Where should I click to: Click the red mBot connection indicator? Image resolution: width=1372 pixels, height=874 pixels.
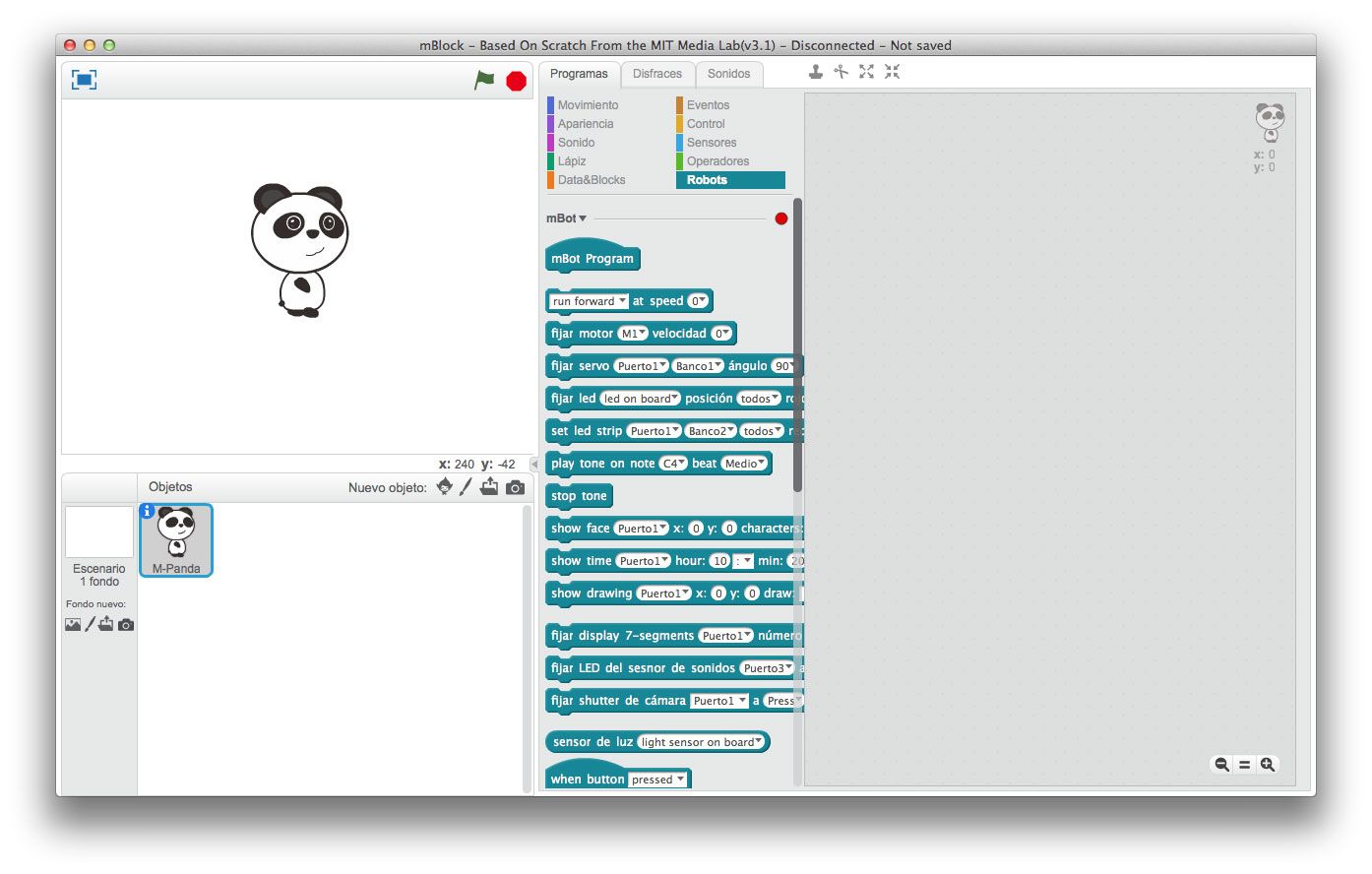(x=781, y=218)
